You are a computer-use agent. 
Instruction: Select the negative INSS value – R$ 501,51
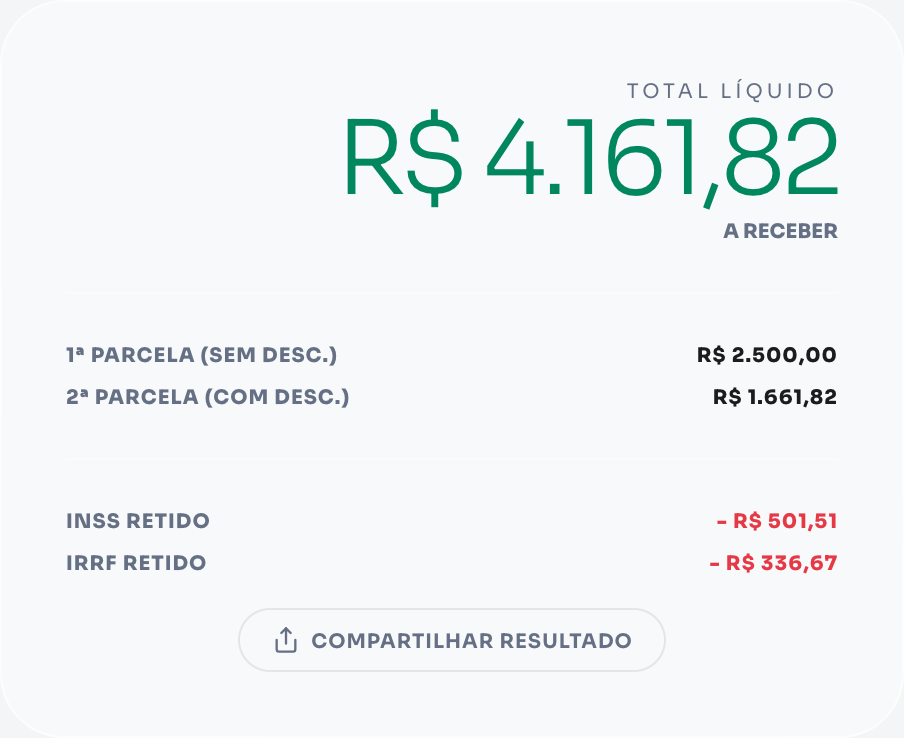coord(775,520)
